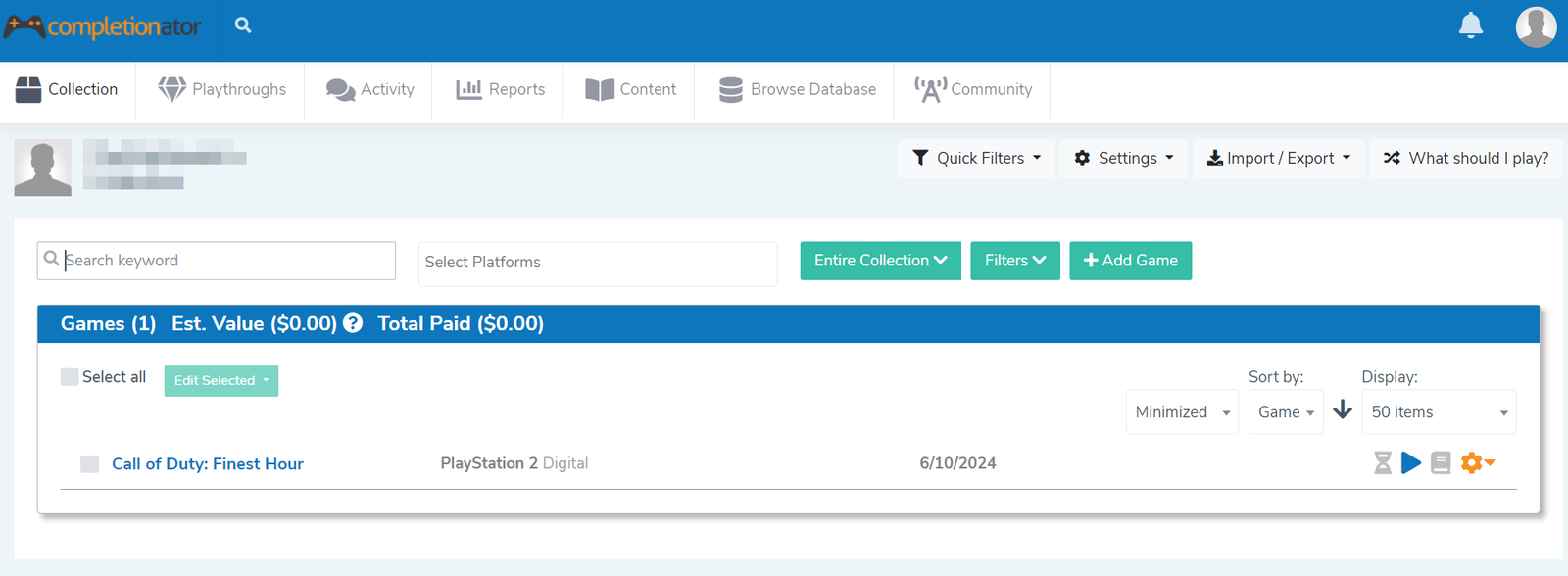Tick checkbox next to Call of Duty: Finest Hour
The height and width of the screenshot is (576, 1568).
tap(90, 464)
